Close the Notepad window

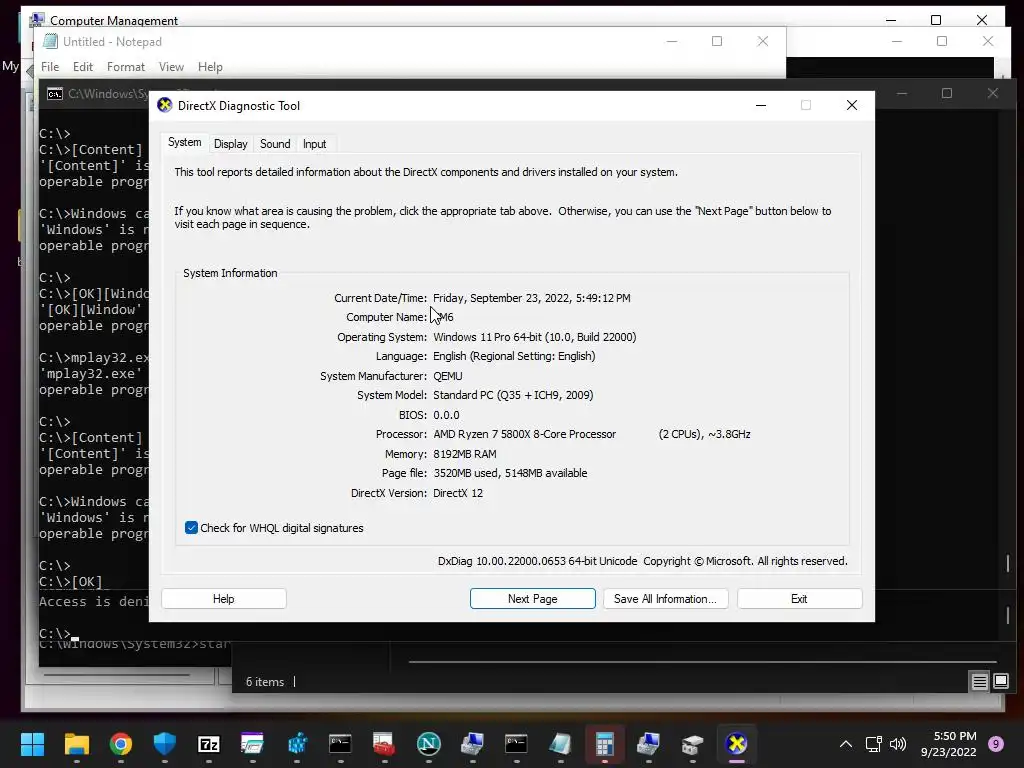[762, 41]
